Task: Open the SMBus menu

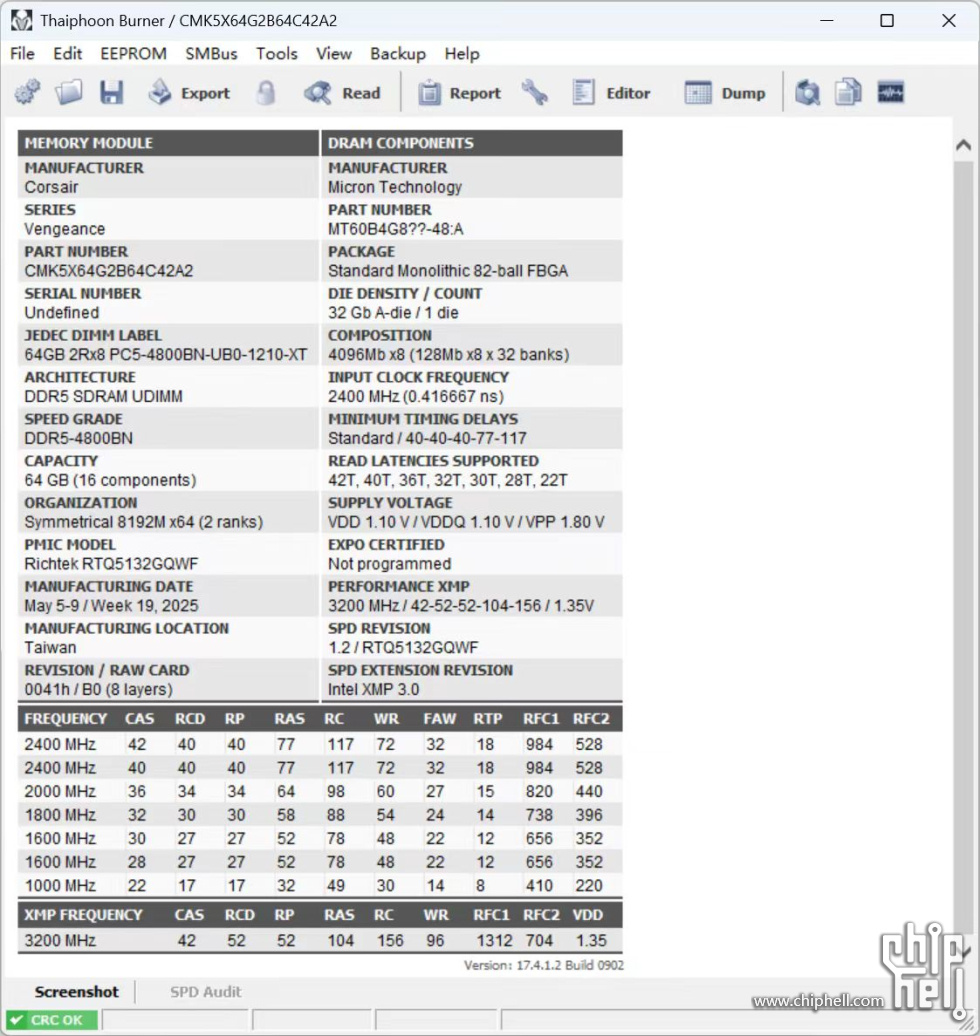Action: tap(211, 54)
